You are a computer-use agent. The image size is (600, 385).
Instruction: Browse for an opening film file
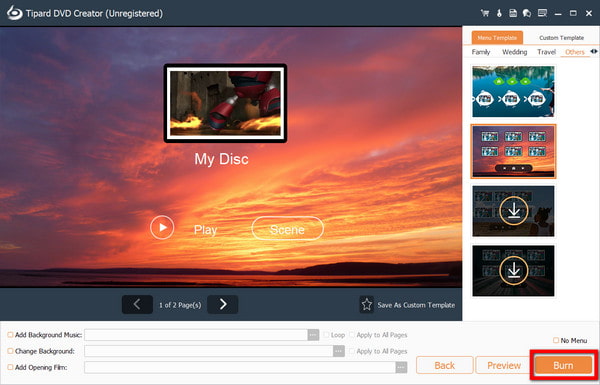[401, 367]
